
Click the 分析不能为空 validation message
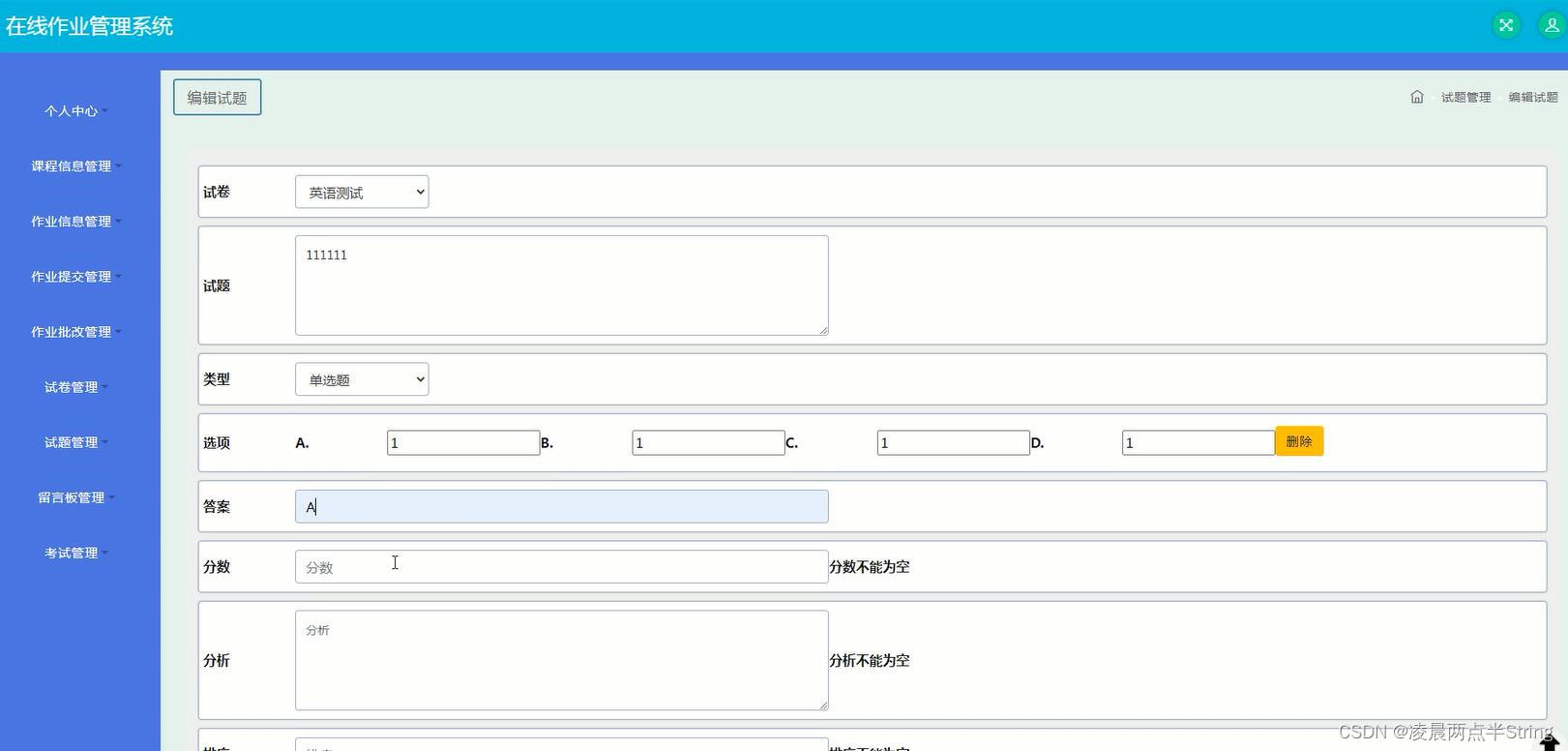(x=870, y=661)
